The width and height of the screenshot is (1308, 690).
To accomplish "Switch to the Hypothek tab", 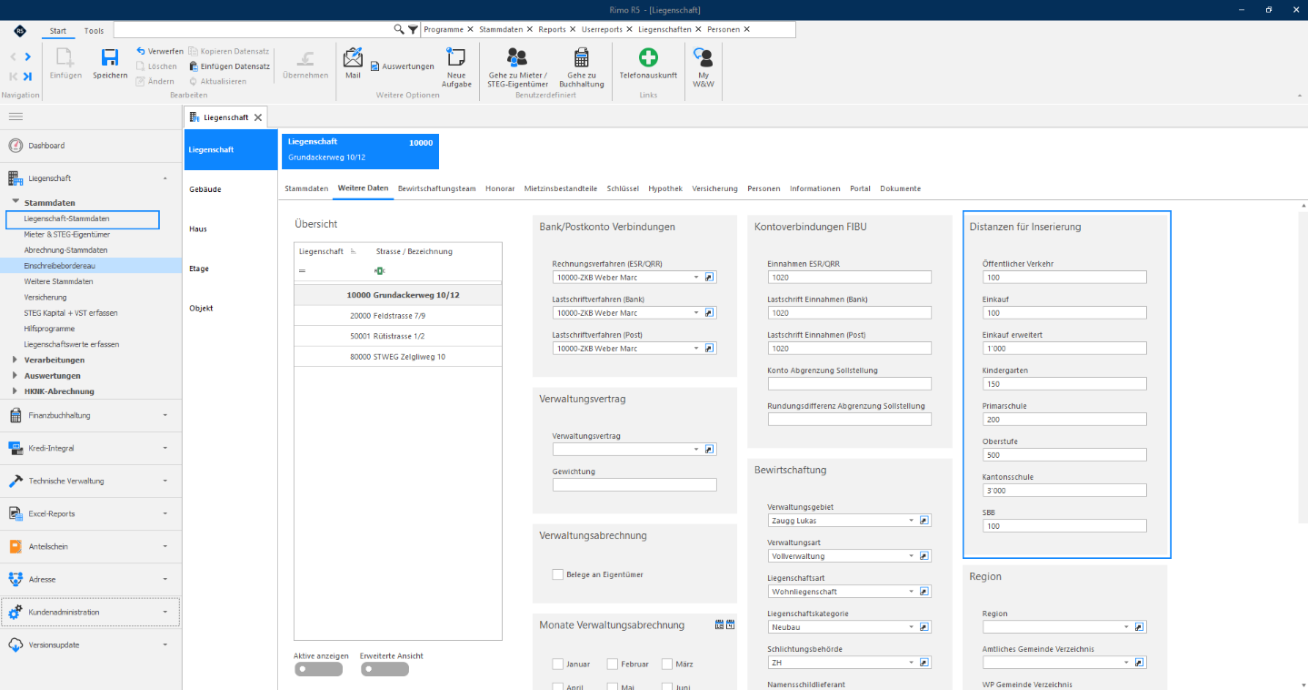I will click(665, 188).
